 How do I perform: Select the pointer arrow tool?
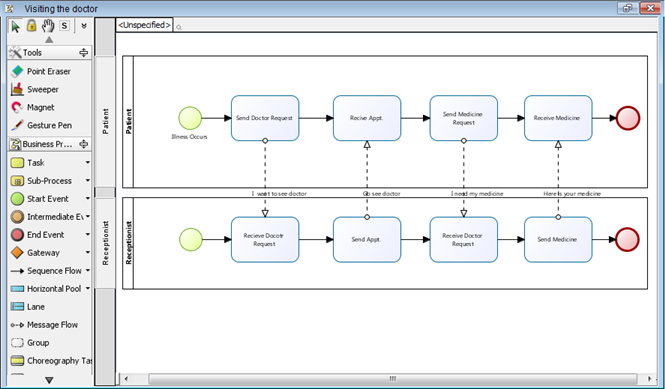pos(15,26)
